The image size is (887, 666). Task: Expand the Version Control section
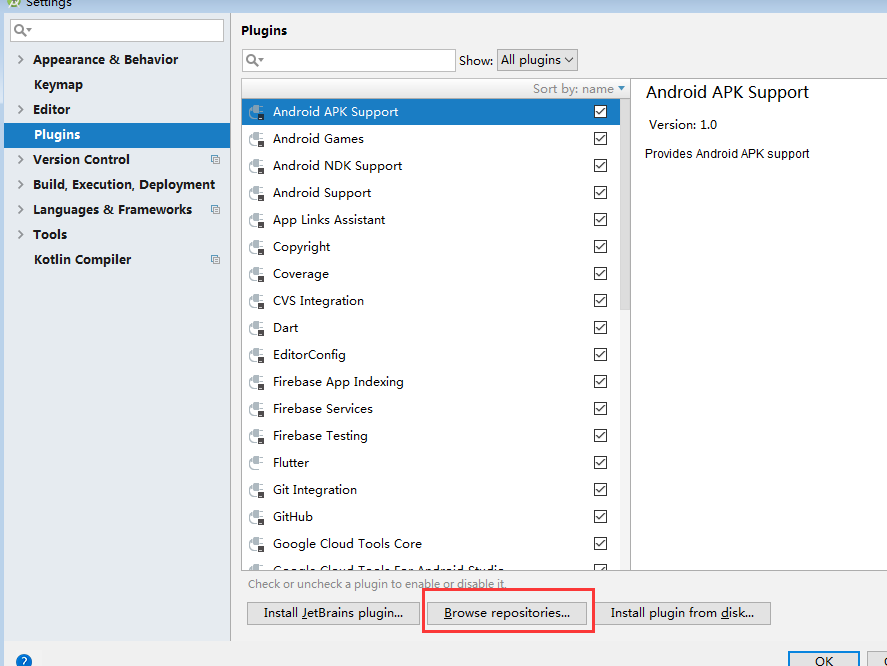click(21, 160)
